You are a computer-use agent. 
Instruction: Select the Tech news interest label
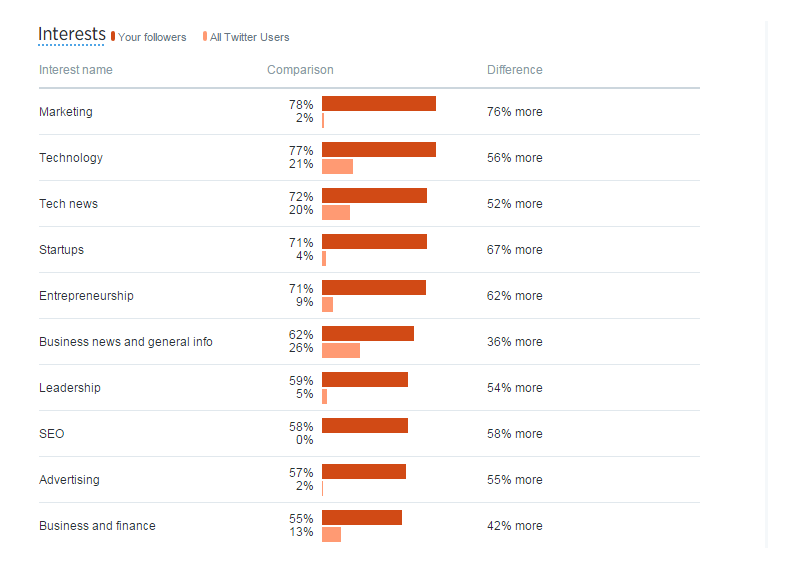click(x=69, y=204)
